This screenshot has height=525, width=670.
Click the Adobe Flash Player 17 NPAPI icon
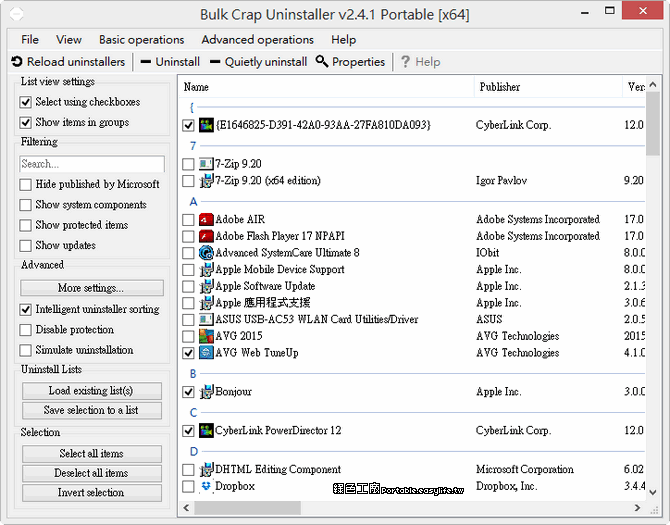(206, 236)
